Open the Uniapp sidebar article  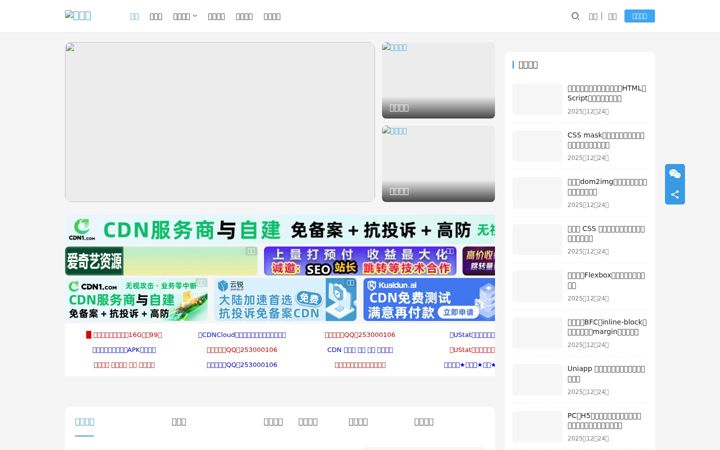coord(606,374)
